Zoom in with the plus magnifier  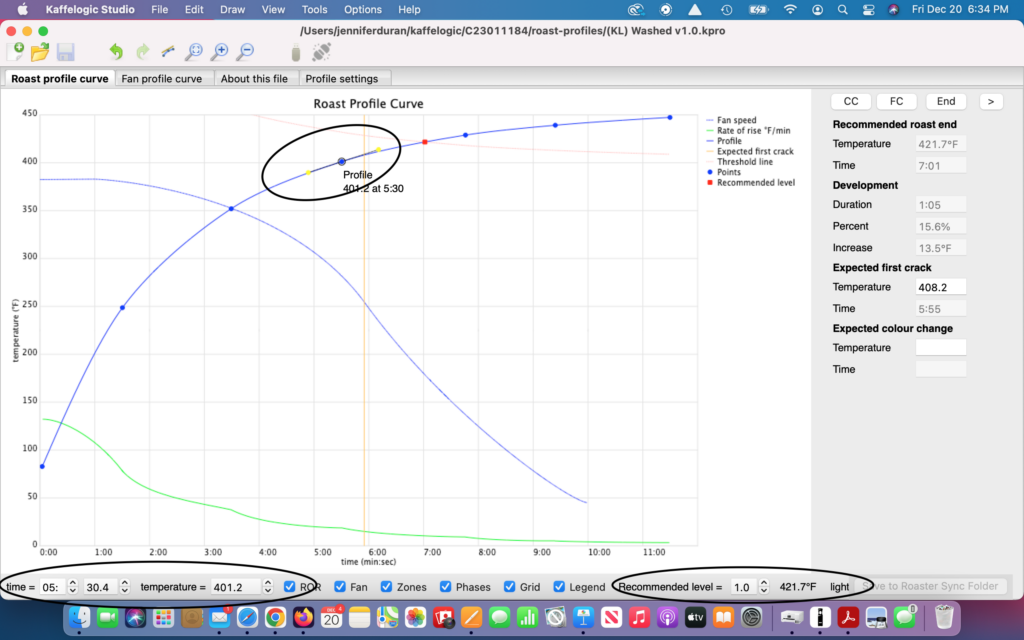220,52
